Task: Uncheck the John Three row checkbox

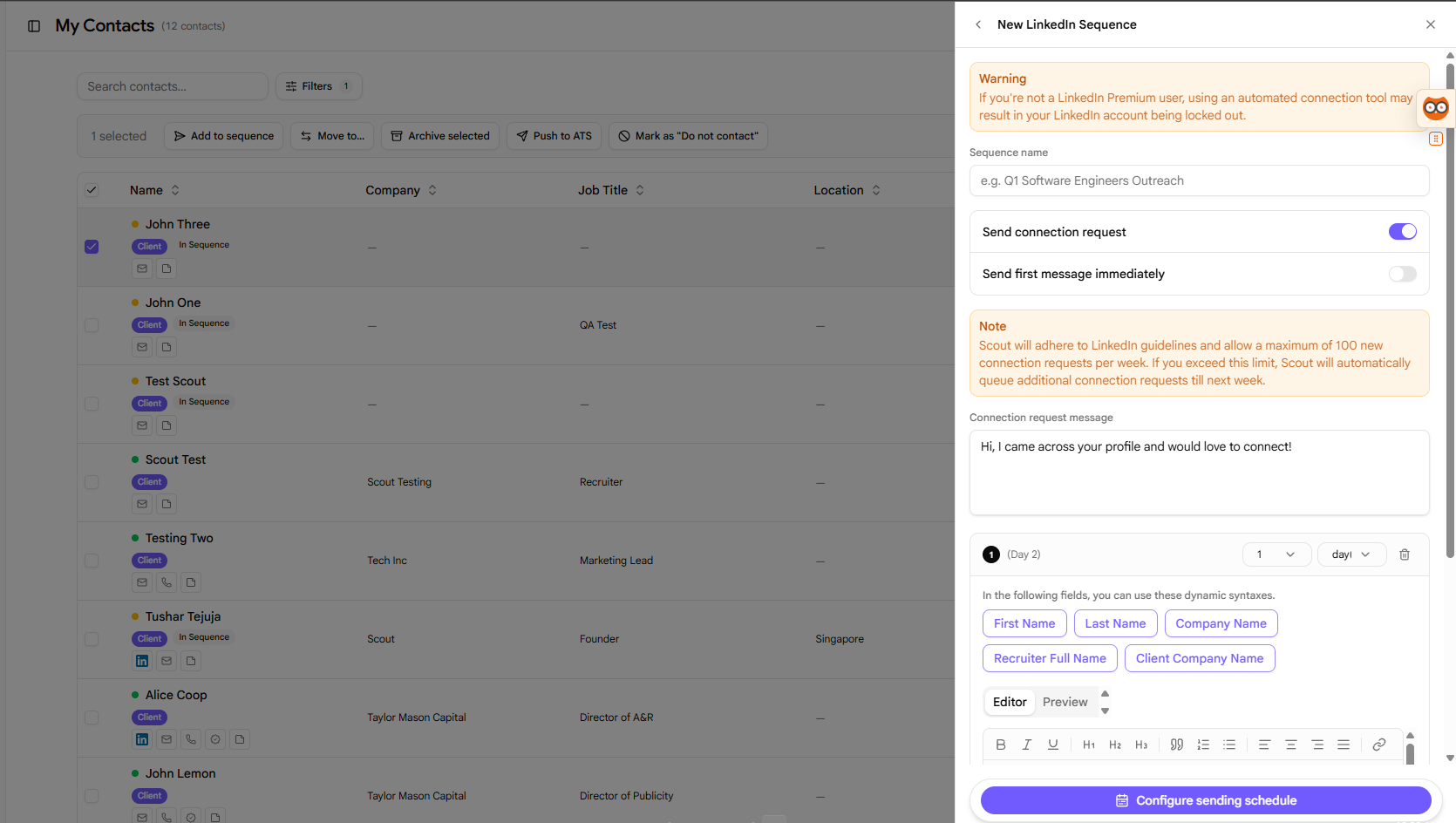Action: pos(92,247)
